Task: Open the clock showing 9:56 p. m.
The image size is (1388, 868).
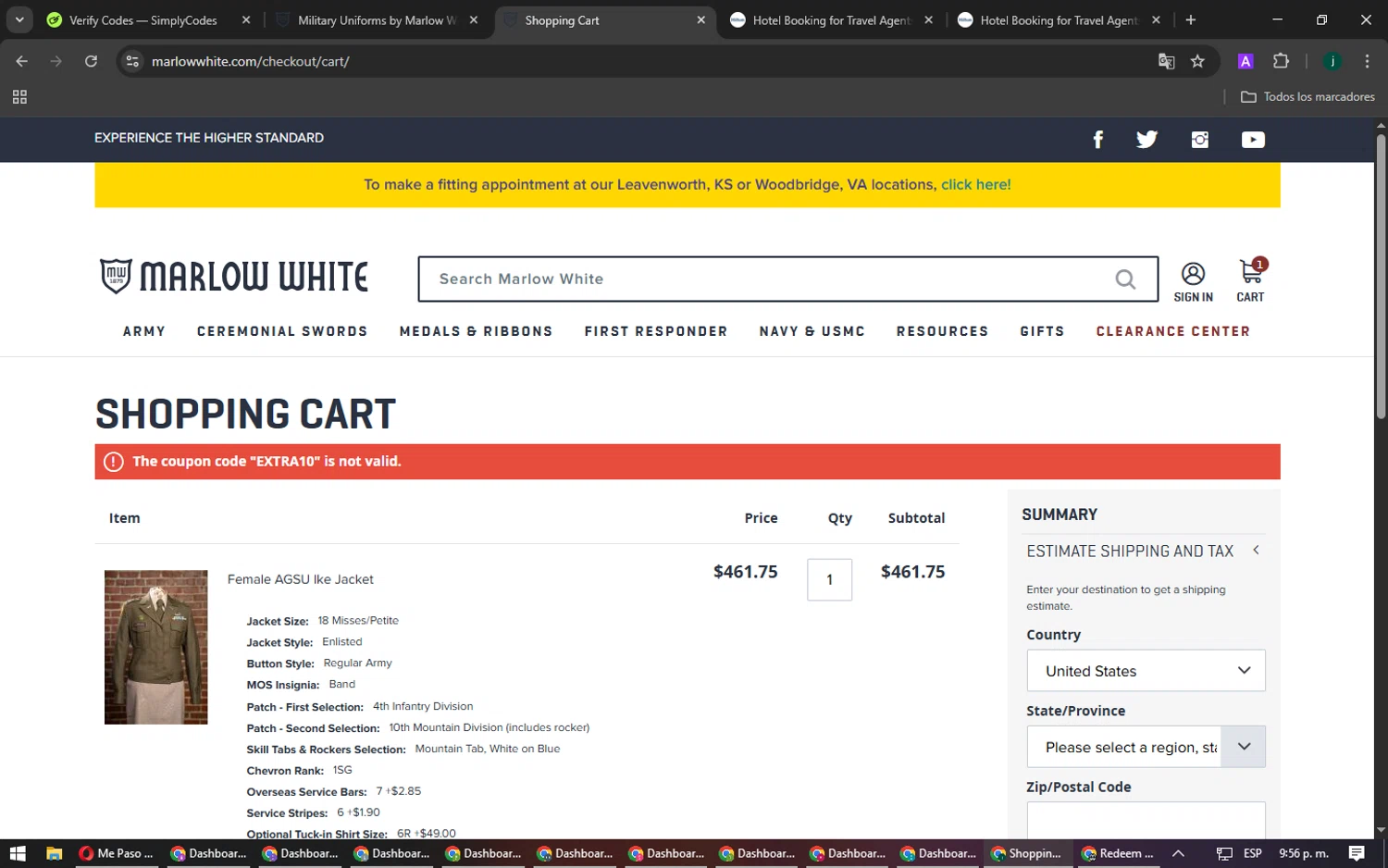Action: (1304, 853)
